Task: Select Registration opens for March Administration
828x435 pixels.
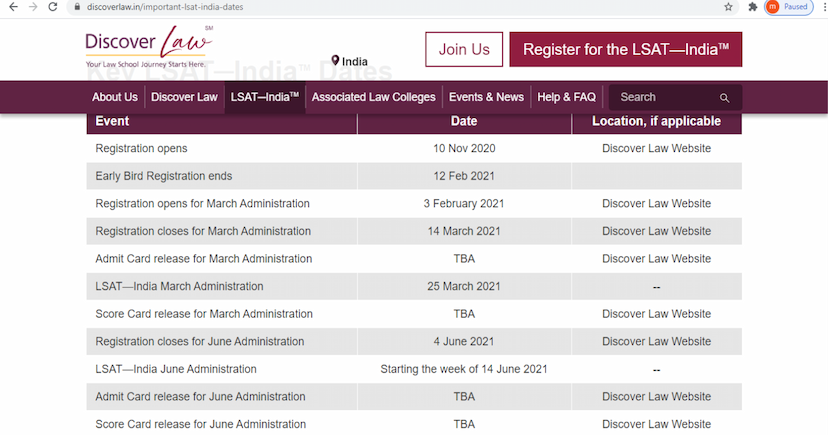Action: click(x=202, y=203)
